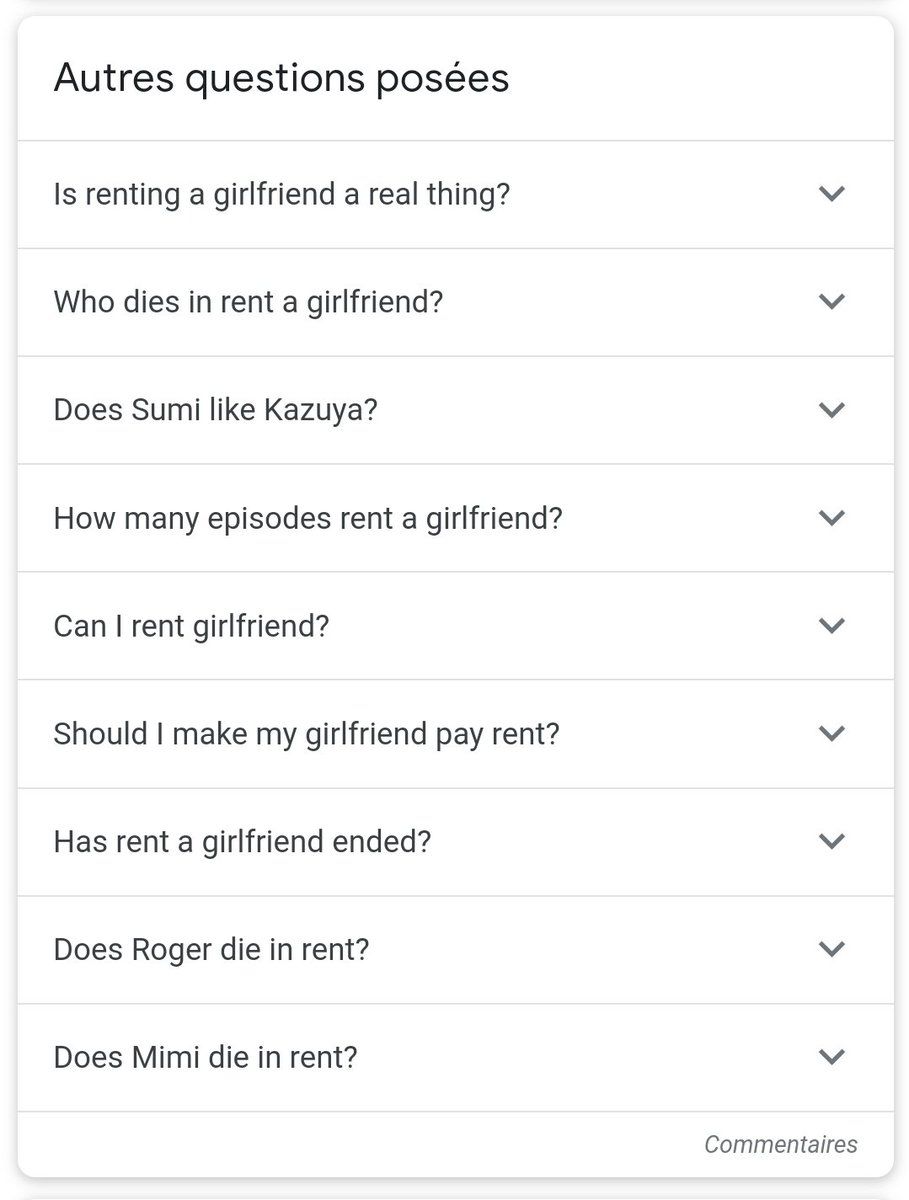Click the question text 'Can I rent girlfriend?'
The width and height of the screenshot is (909, 1200).
coord(191,626)
